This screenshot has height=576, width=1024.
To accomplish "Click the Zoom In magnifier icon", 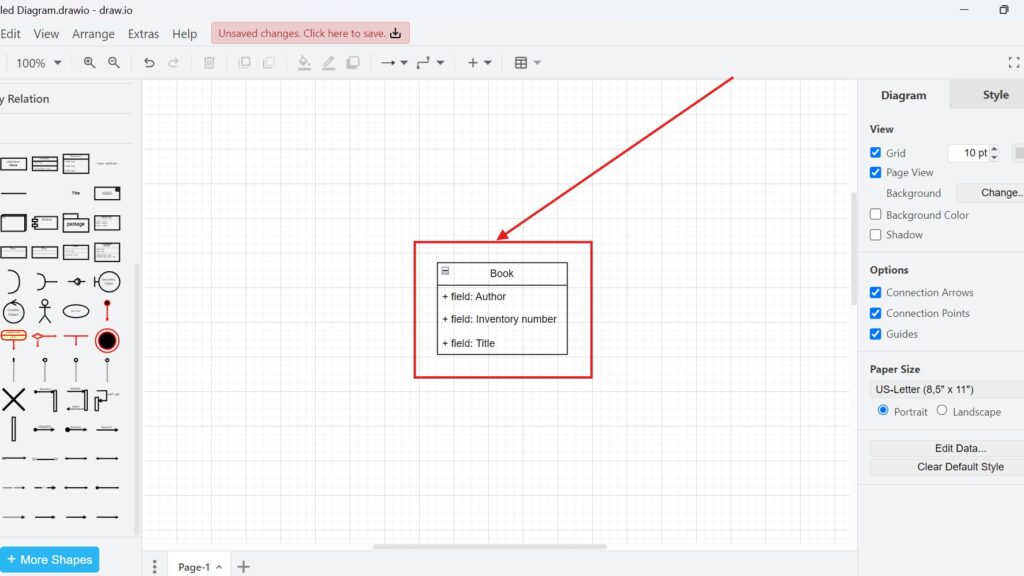I will [x=89, y=62].
